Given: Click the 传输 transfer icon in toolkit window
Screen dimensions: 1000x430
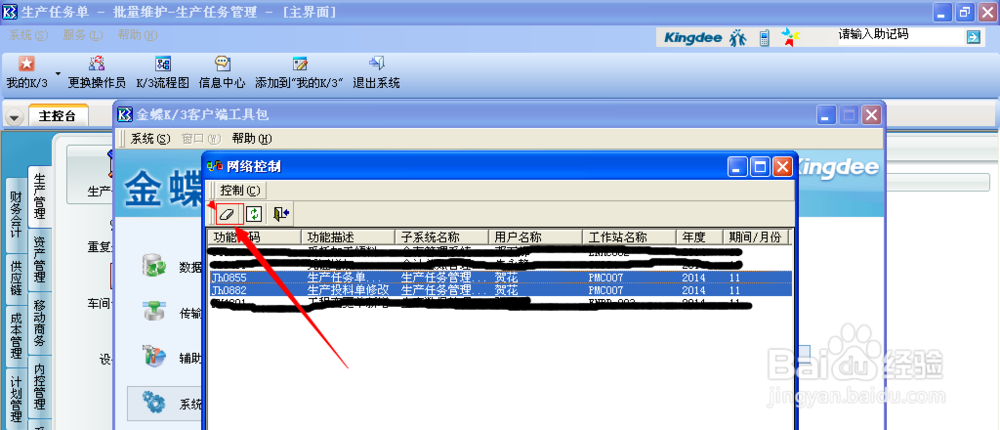Looking at the screenshot, I should pyautogui.click(x=154, y=312).
